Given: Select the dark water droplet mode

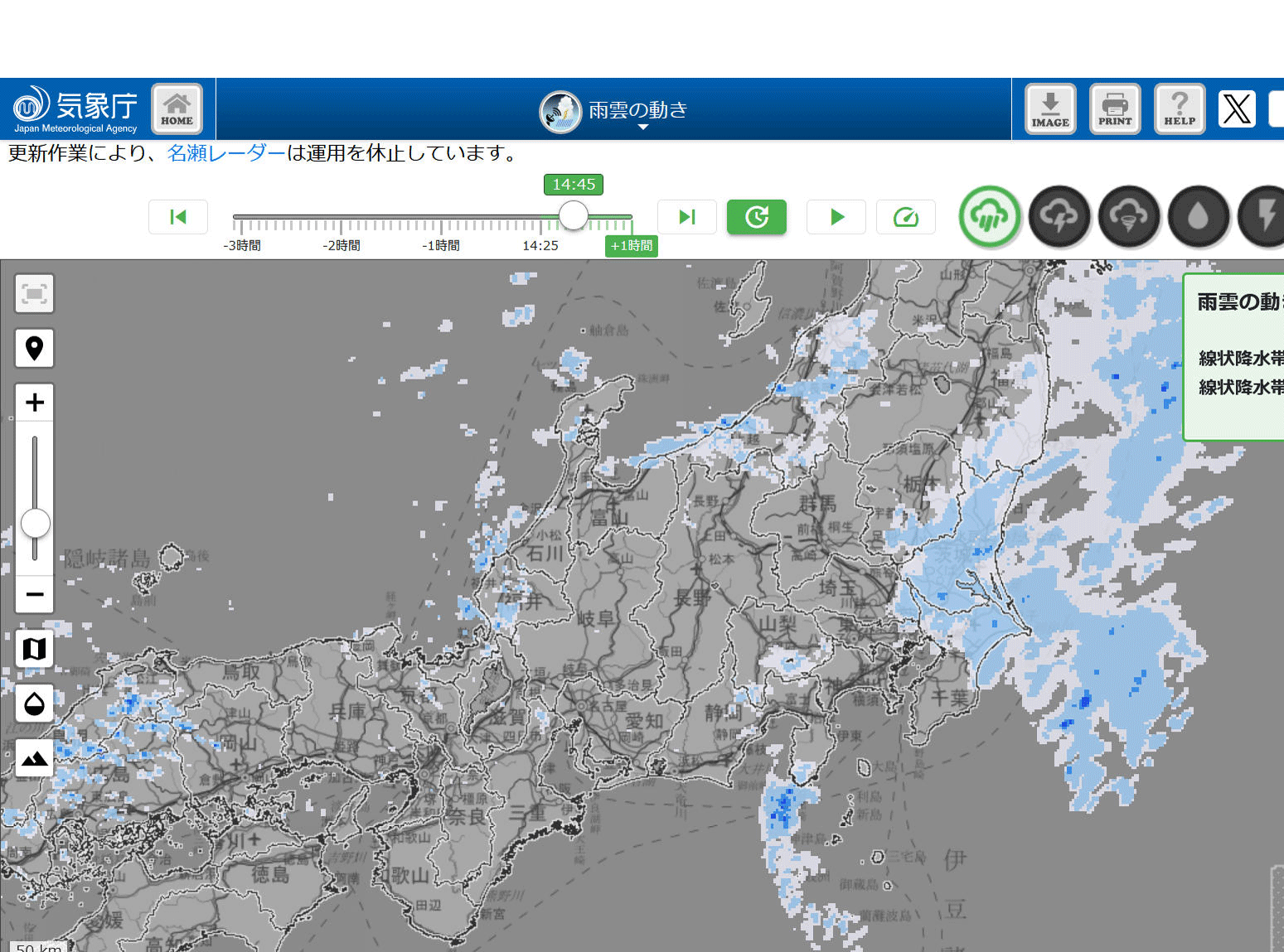Looking at the screenshot, I should (1198, 217).
